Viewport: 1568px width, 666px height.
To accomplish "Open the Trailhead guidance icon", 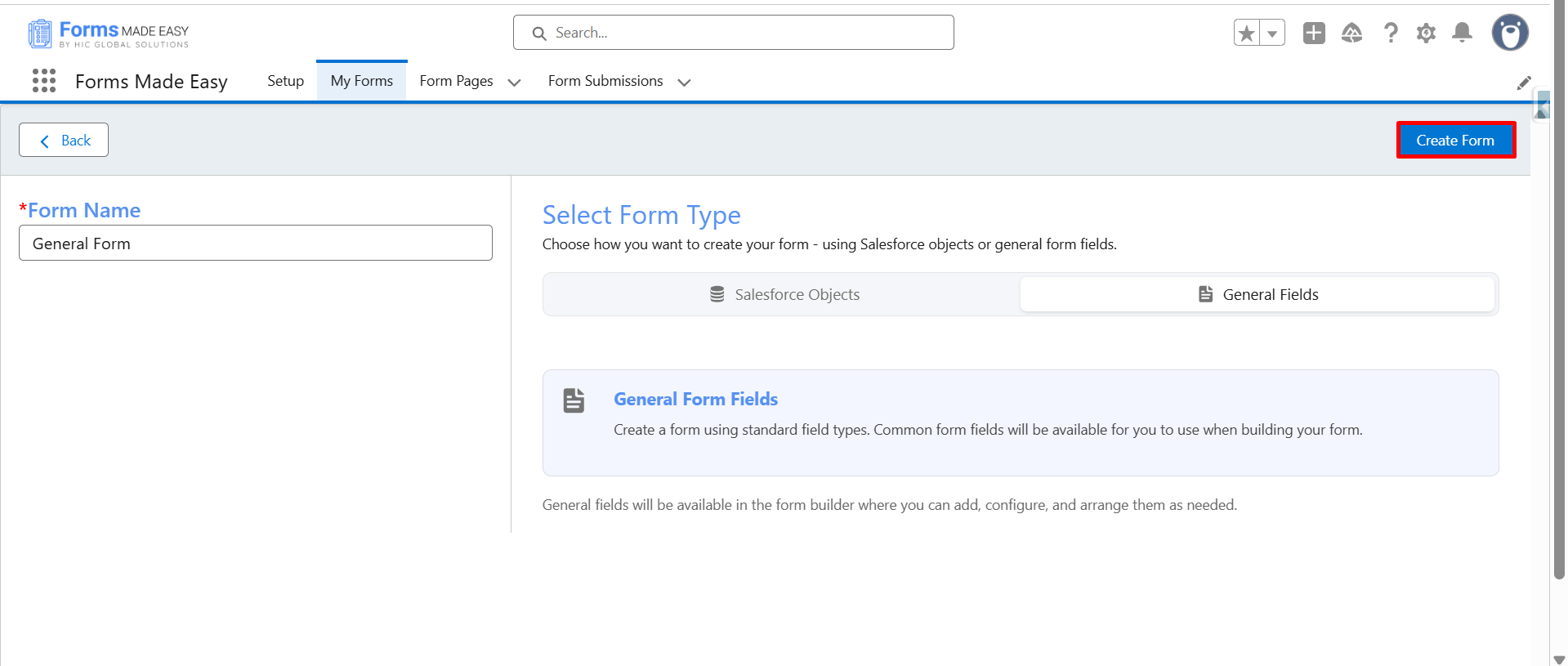I will coord(1351,33).
